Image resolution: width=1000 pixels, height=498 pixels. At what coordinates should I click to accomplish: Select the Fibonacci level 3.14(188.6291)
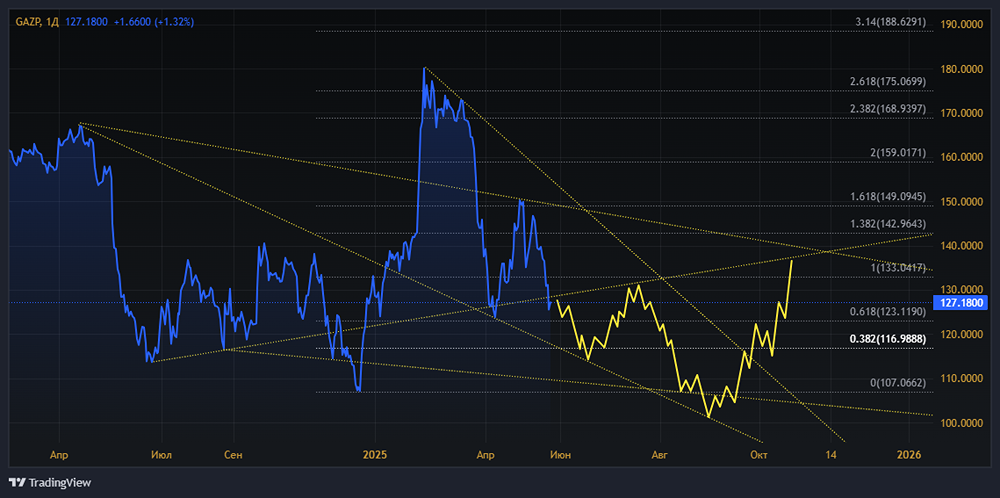pyautogui.click(x=890, y=22)
